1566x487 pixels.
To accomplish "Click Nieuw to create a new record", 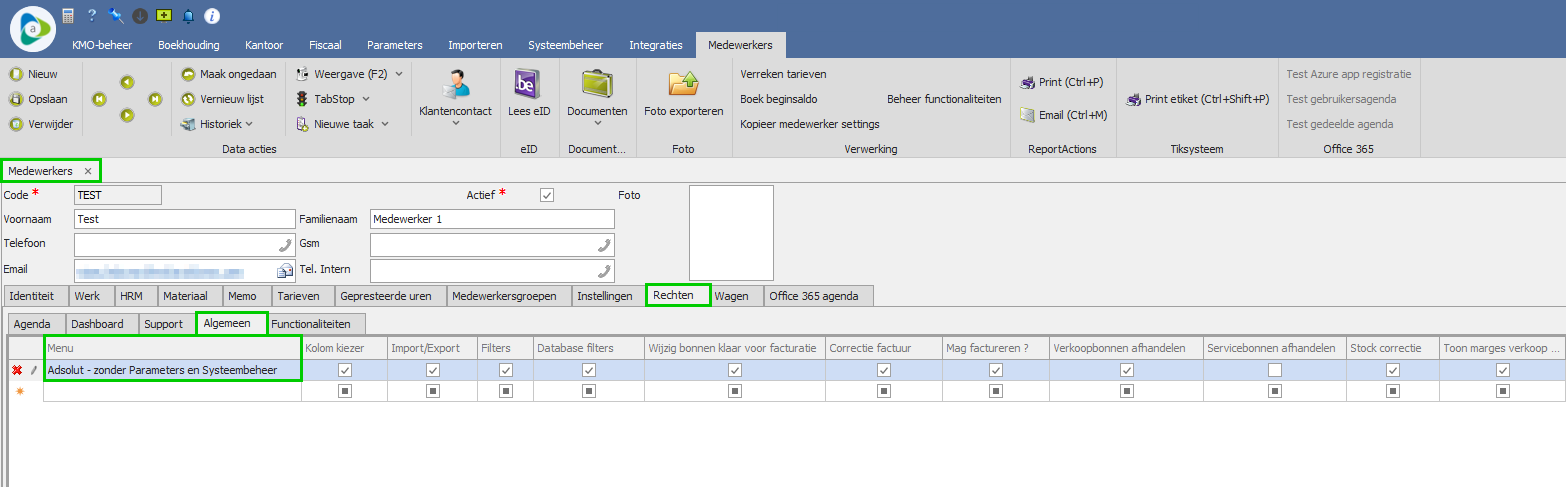I will (x=35, y=74).
